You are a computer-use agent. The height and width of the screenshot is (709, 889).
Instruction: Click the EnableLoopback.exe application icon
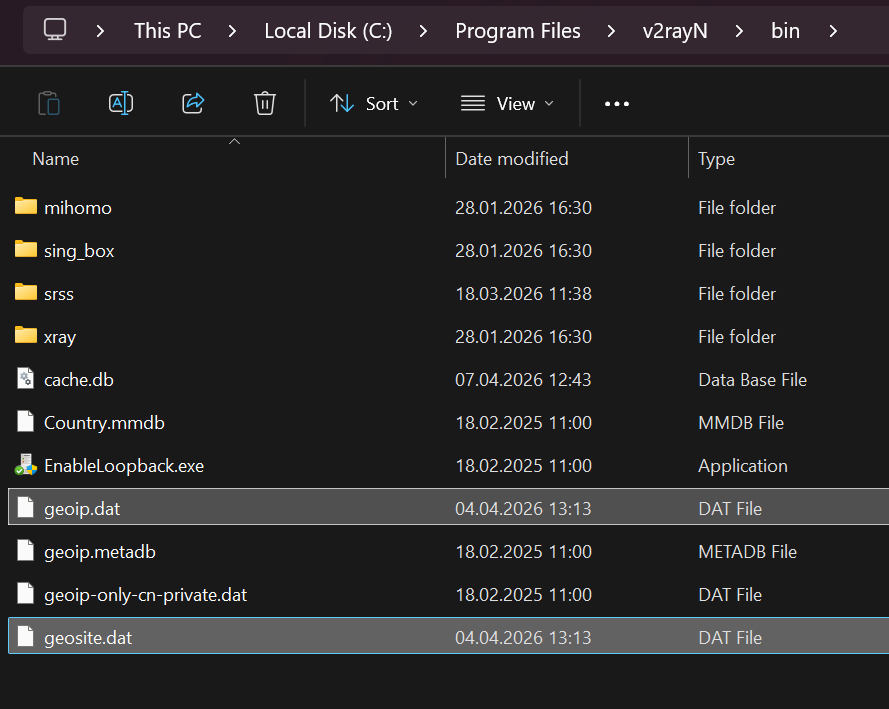click(x=26, y=466)
